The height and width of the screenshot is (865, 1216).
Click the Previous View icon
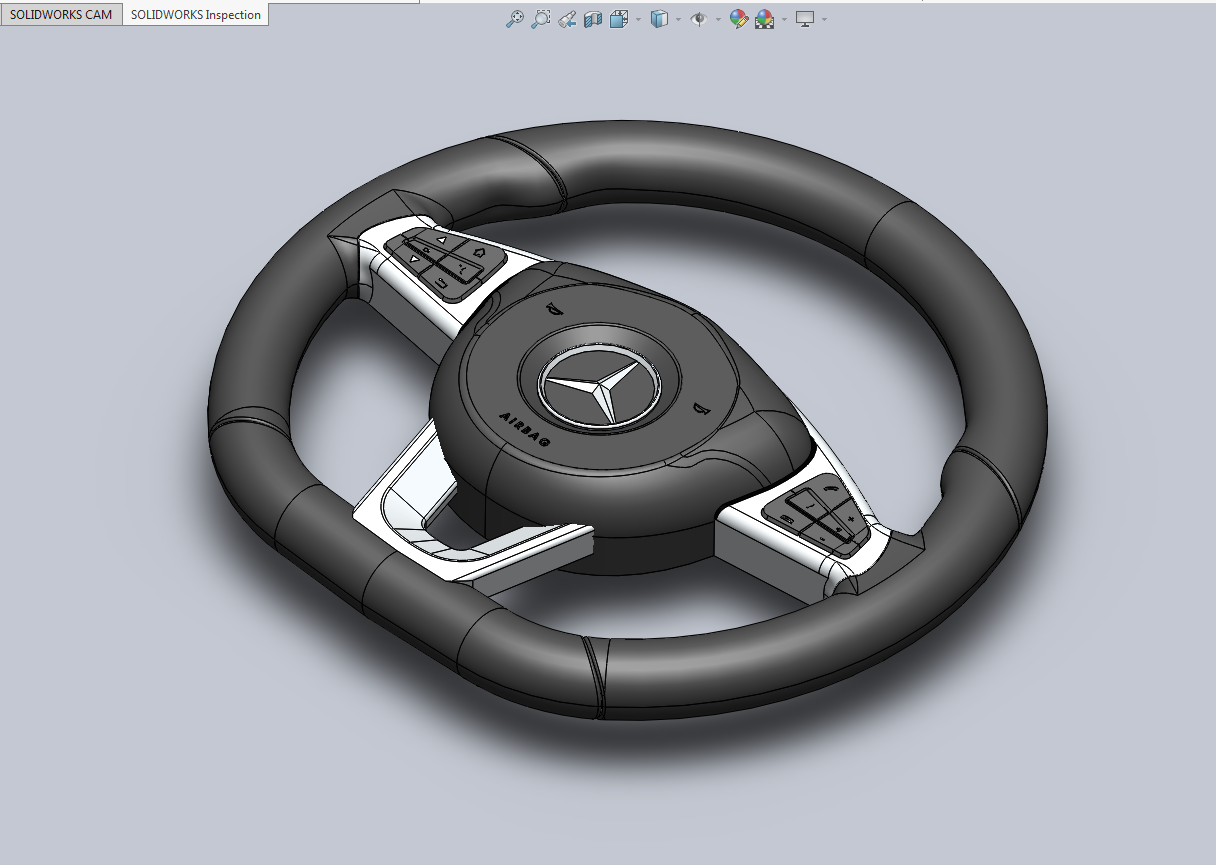(567, 18)
